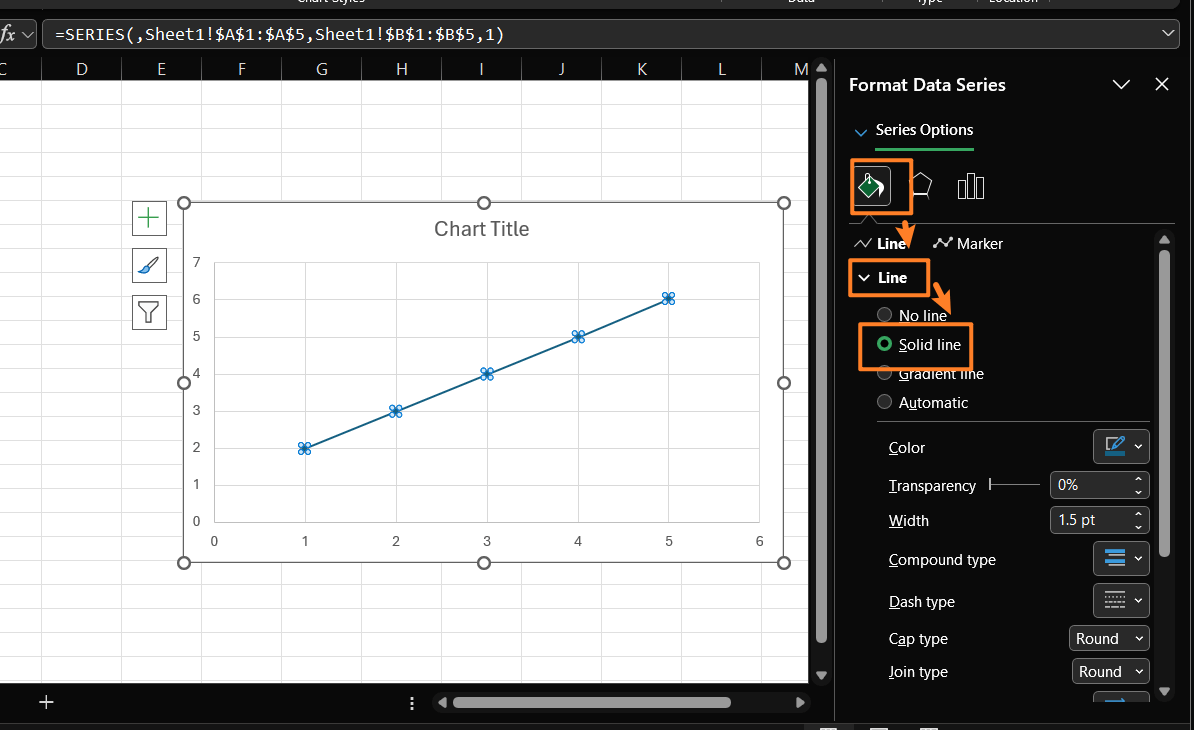
Task: Decrease Width with the down stepper
Action: [x=1138, y=527]
